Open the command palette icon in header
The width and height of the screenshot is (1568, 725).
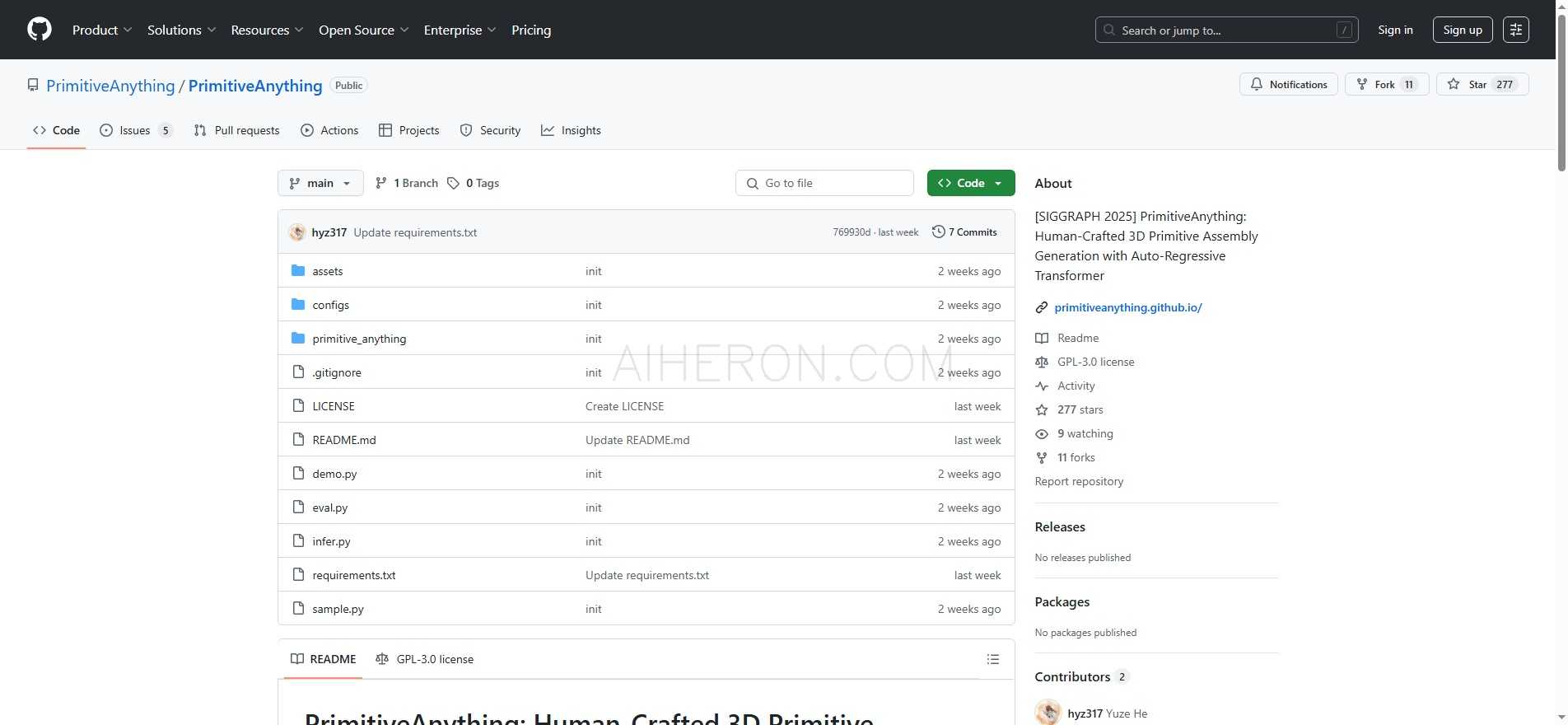tap(1516, 30)
